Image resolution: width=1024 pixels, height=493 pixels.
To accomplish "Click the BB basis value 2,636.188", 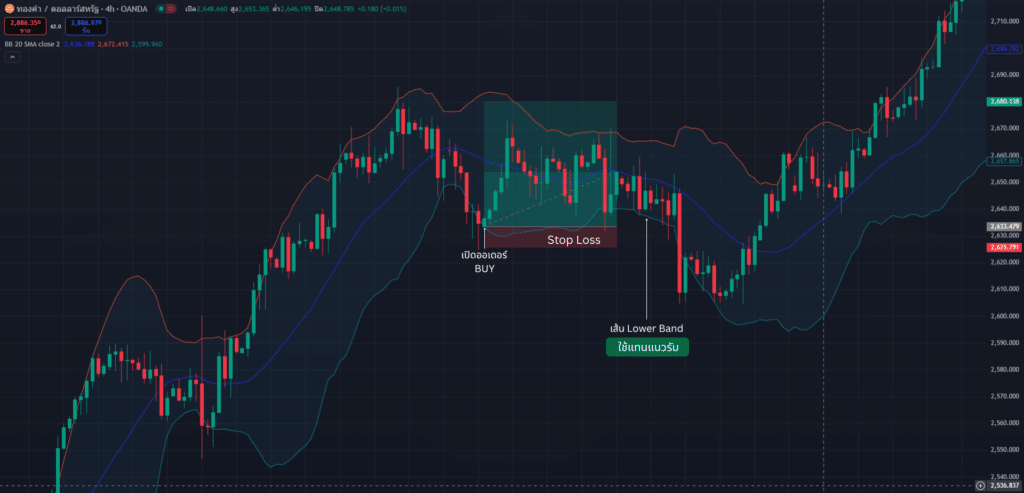I will point(79,44).
